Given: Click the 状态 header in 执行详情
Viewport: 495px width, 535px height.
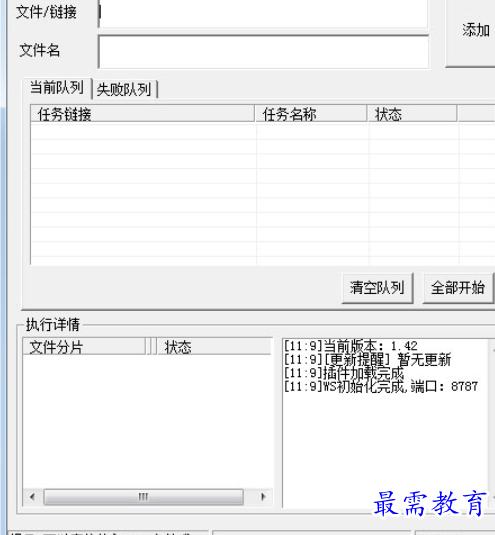Looking at the screenshot, I should tap(214, 347).
